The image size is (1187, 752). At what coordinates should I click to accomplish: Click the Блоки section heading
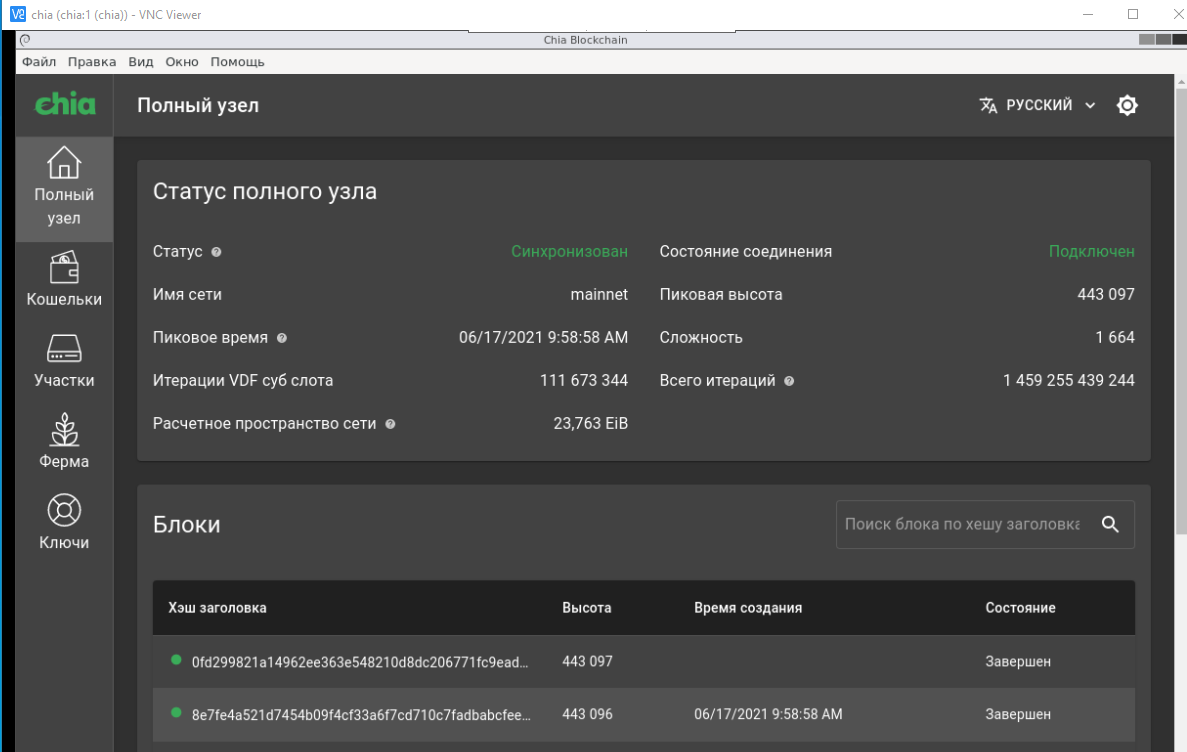(x=186, y=525)
